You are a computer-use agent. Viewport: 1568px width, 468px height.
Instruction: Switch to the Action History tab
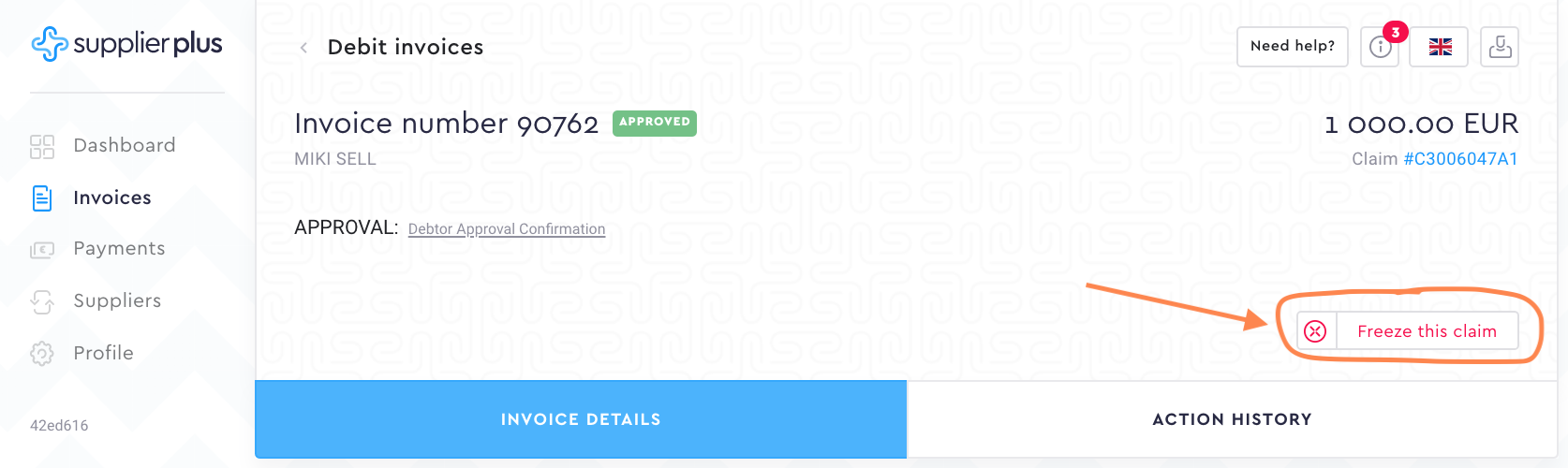tap(1232, 419)
